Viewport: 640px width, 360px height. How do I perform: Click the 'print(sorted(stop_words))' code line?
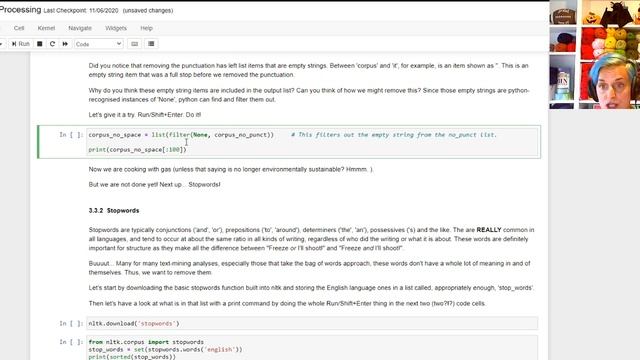[x=132, y=357]
